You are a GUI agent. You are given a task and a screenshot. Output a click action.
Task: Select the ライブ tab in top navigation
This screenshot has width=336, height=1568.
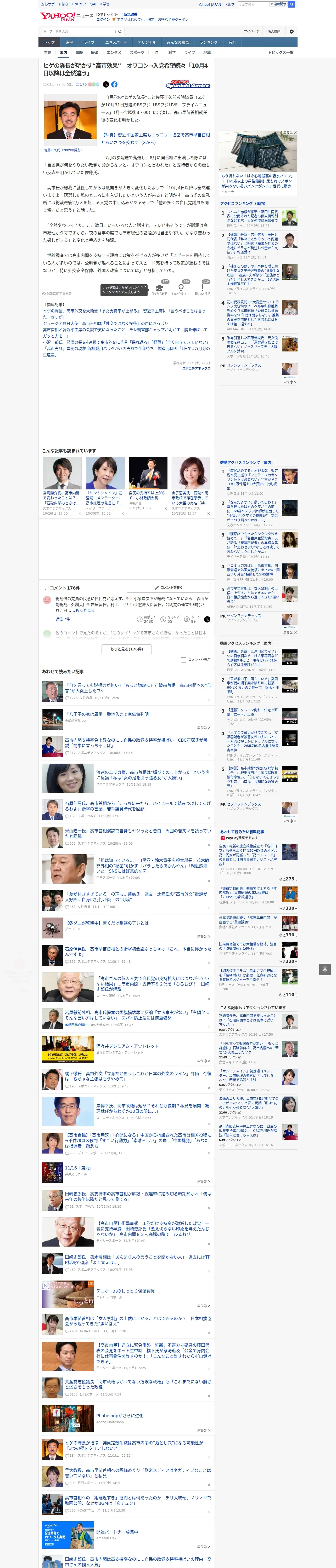click(x=89, y=43)
